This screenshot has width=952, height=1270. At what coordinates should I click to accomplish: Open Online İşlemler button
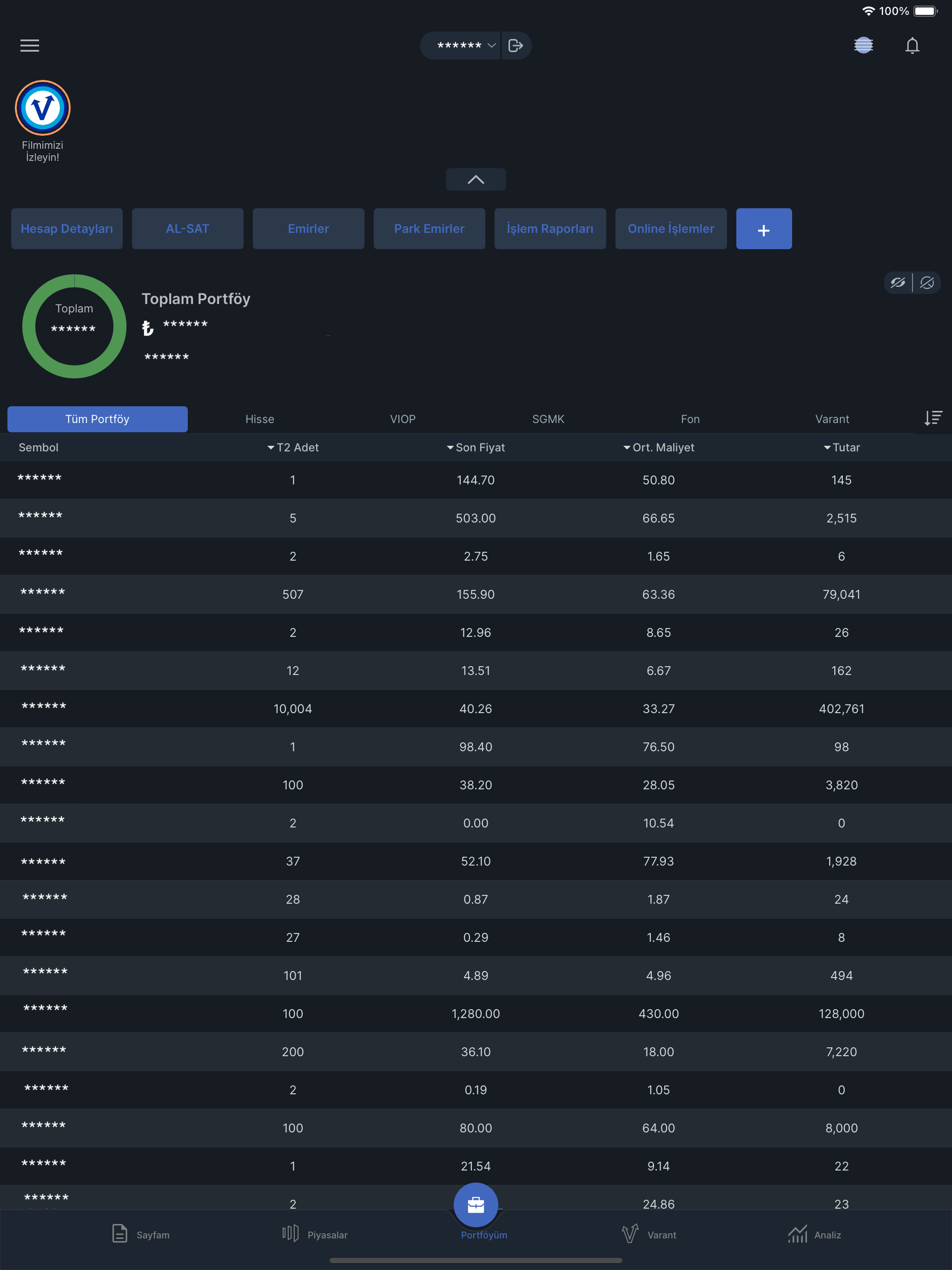click(x=671, y=229)
